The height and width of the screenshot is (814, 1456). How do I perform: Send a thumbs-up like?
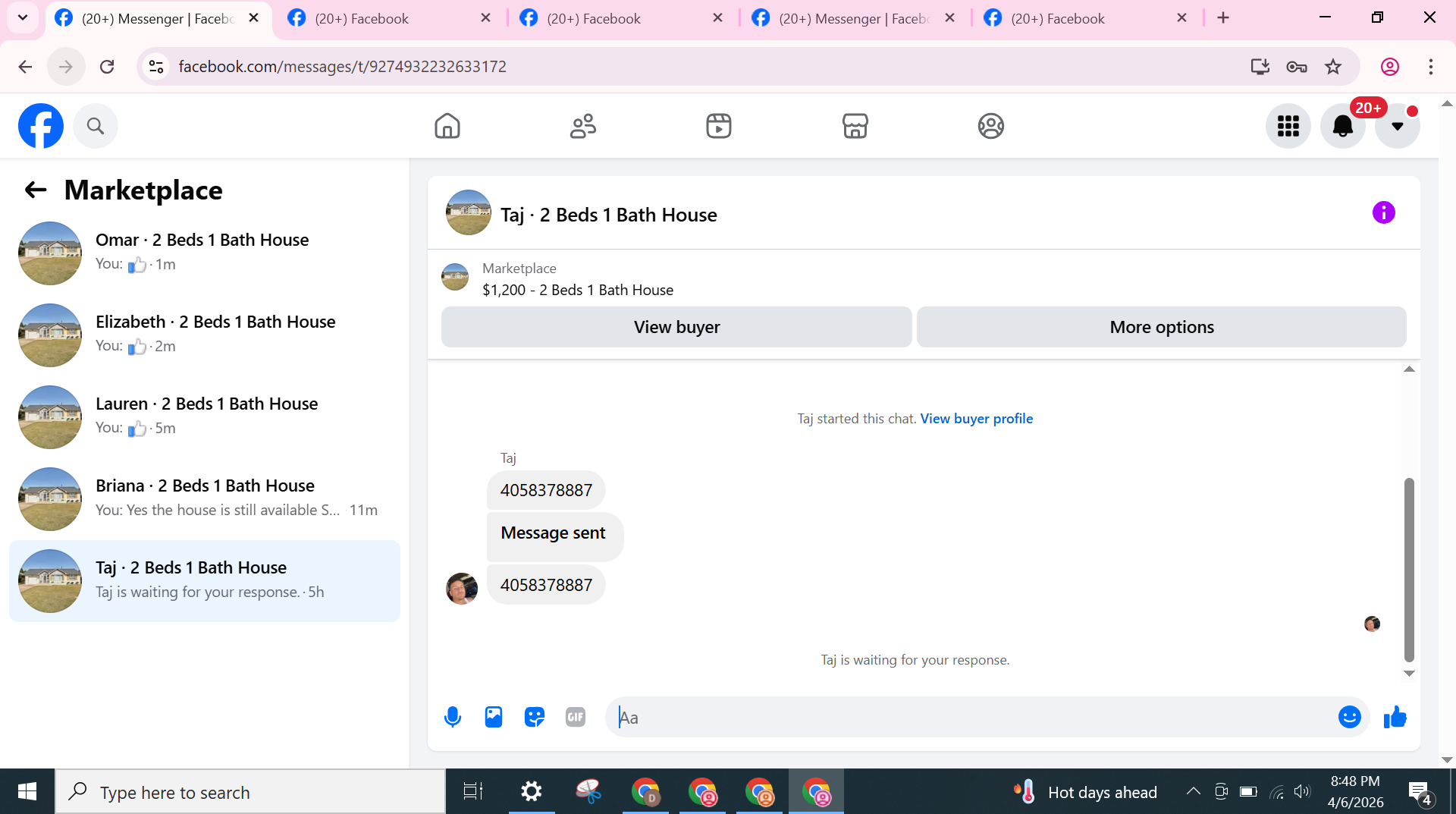tap(1395, 717)
